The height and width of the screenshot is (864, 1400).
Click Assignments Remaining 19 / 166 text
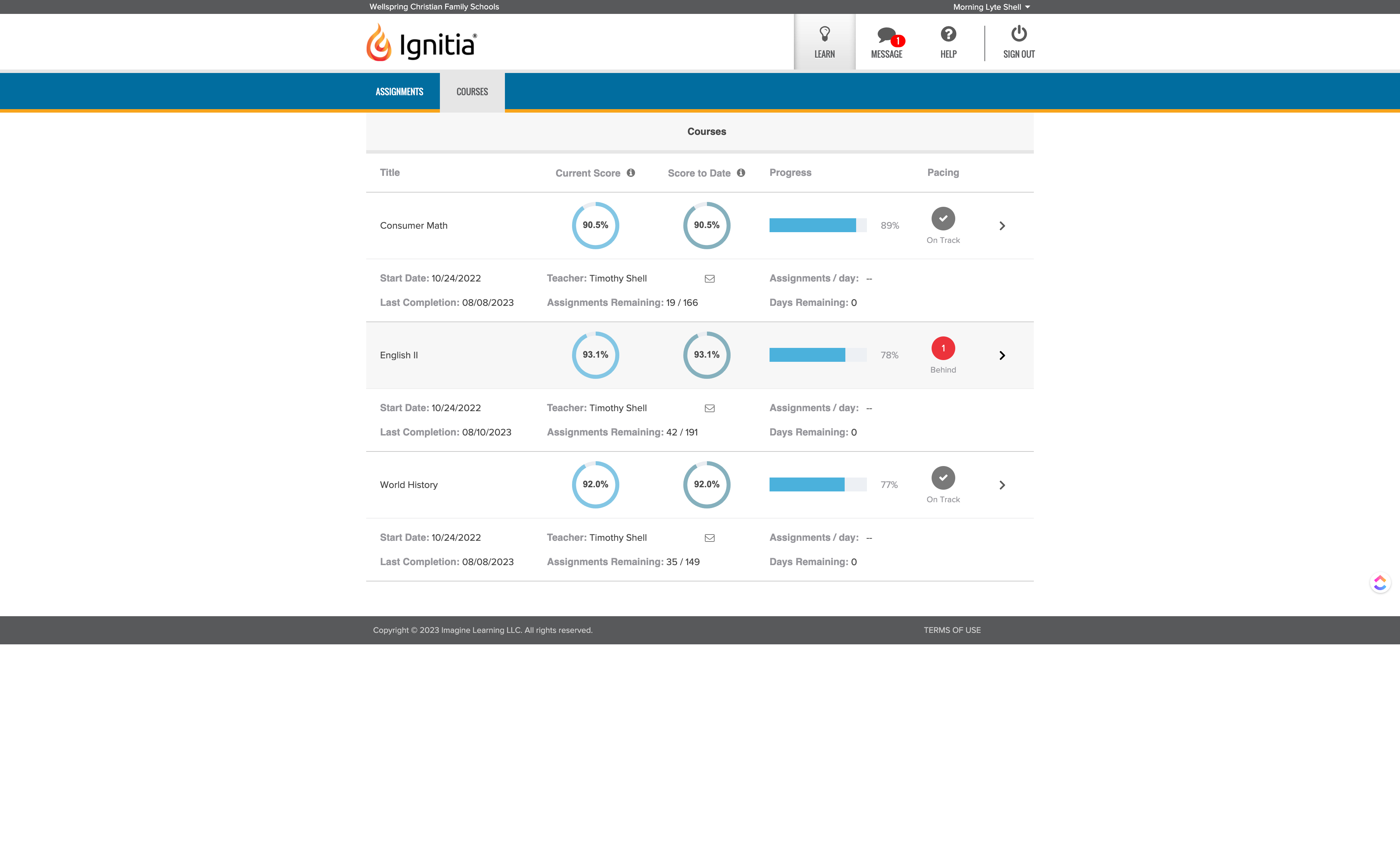point(622,303)
